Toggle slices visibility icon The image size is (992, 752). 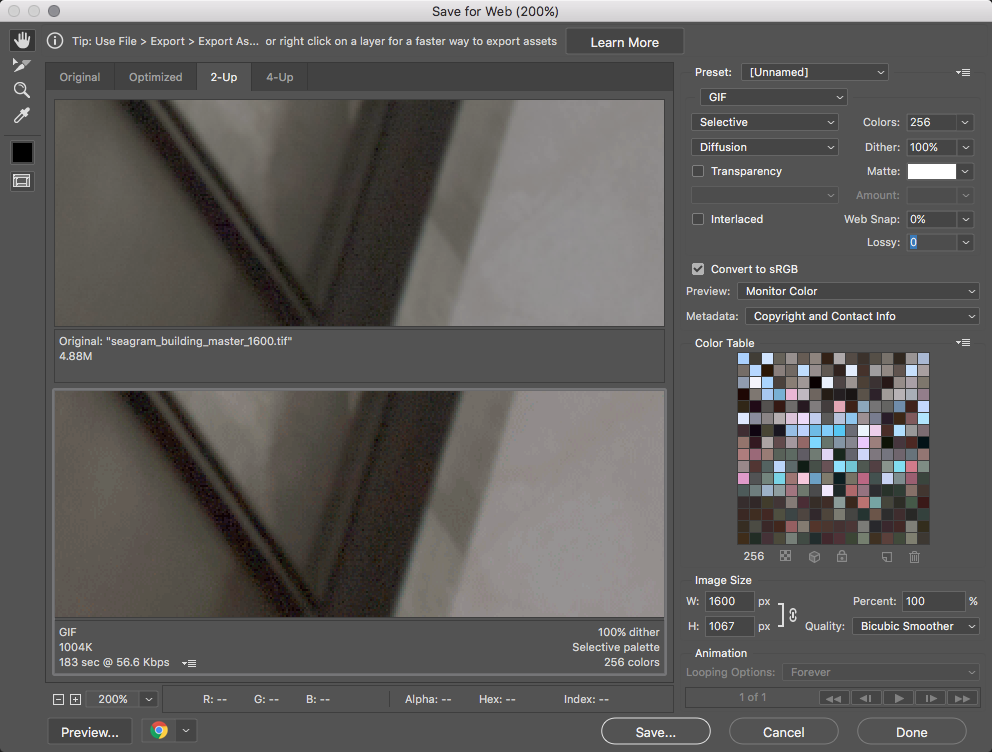click(x=22, y=181)
